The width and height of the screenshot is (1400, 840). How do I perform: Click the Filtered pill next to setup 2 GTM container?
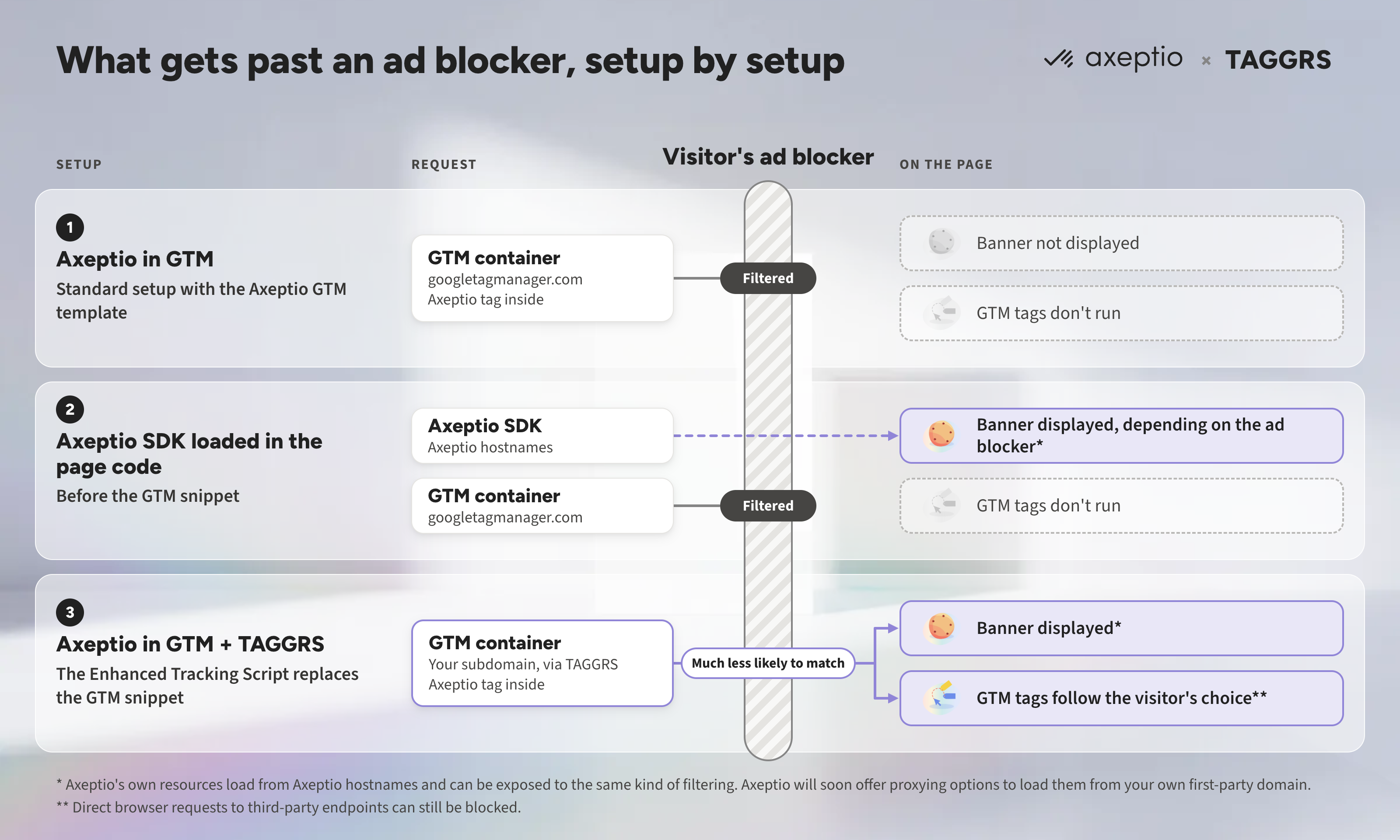(768, 505)
